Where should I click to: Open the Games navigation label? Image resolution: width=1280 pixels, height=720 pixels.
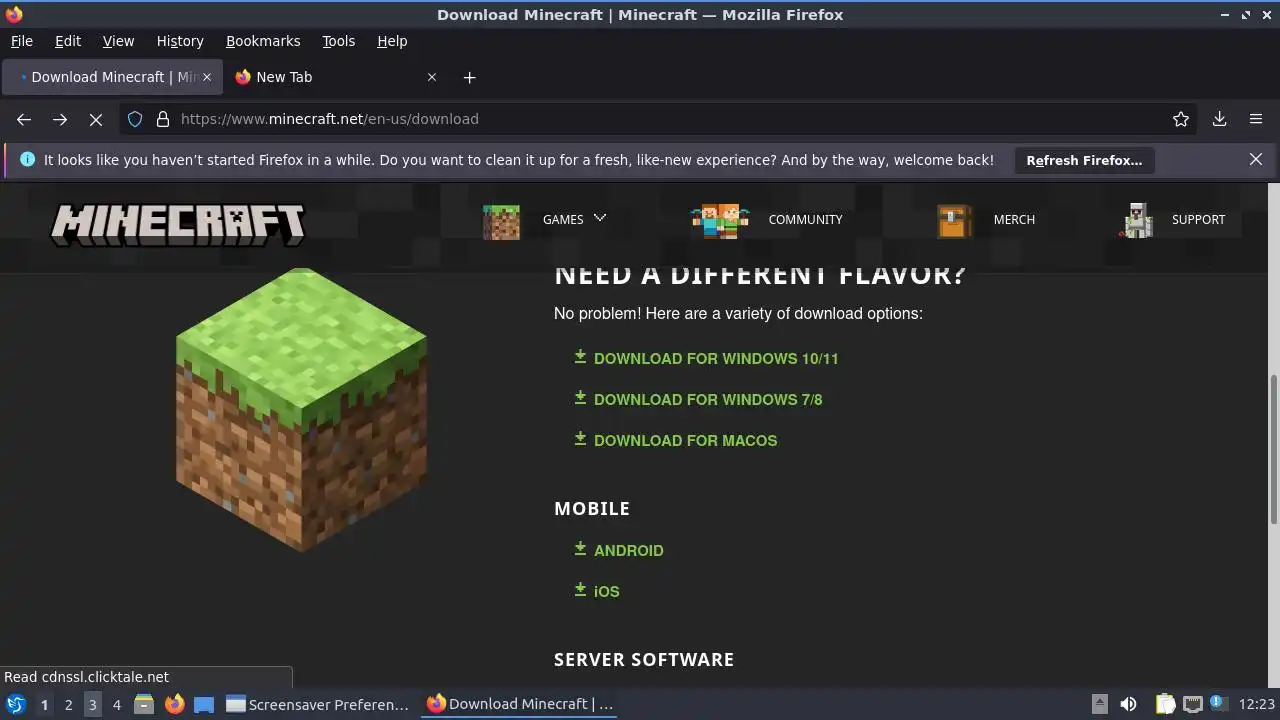pyautogui.click(x=563, y=220)
